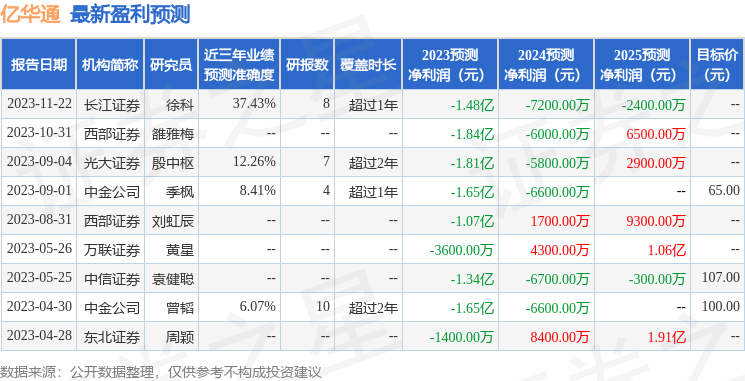
Task: Select the 报告日期 column header
Action: coord(38,64)
